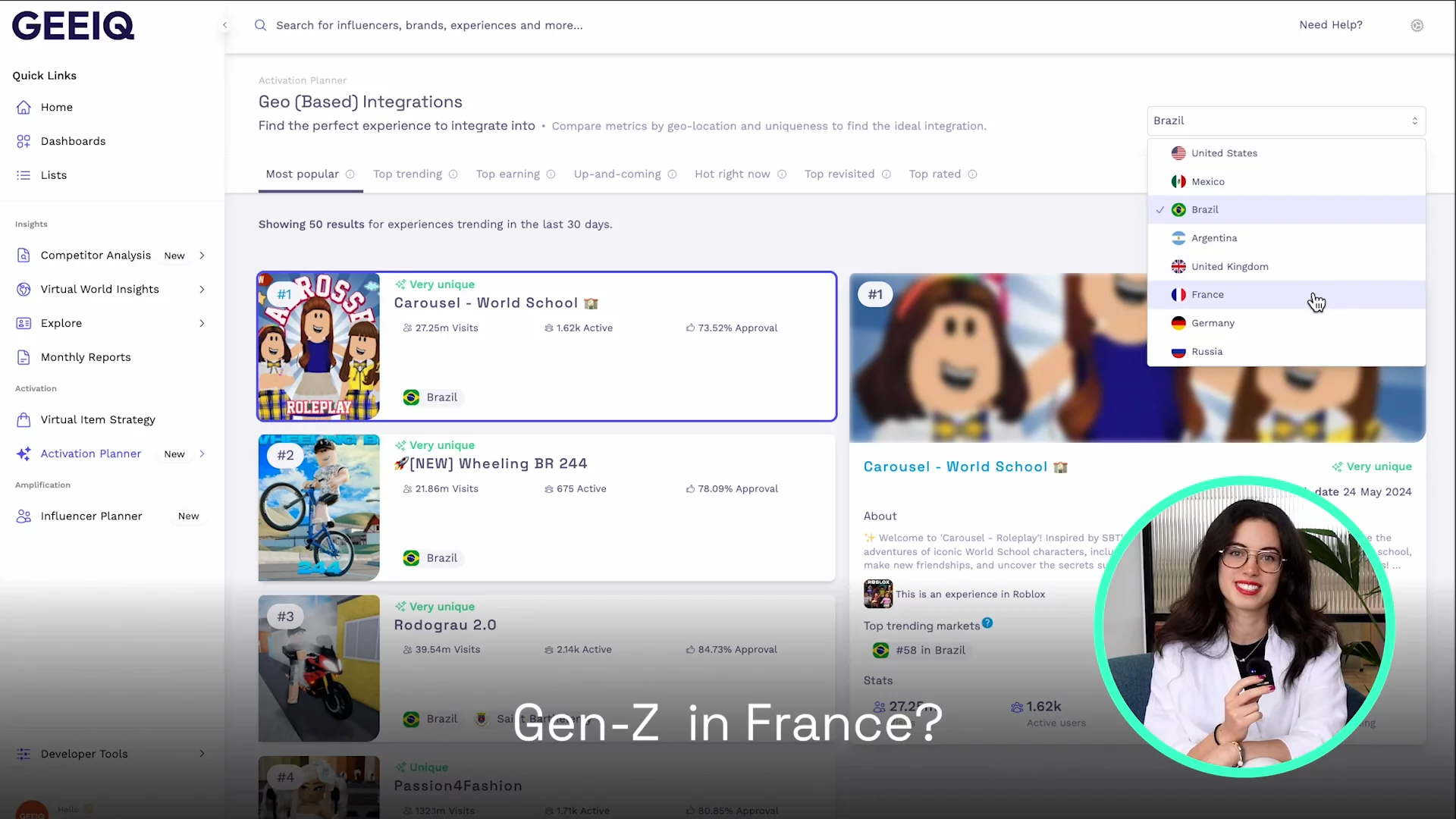1456x819 pixels.
Task: Click info icon next to Top revisited
Action: (886, 174)
